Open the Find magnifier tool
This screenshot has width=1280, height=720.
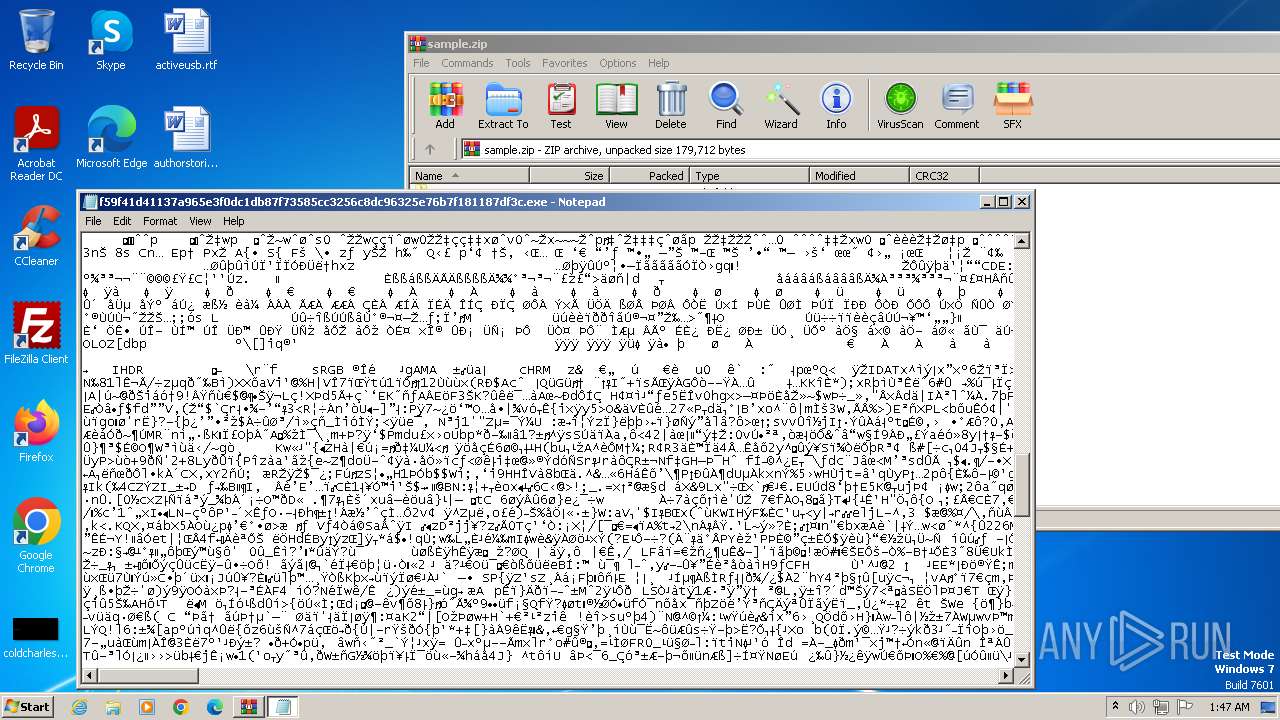coord(726,106)
